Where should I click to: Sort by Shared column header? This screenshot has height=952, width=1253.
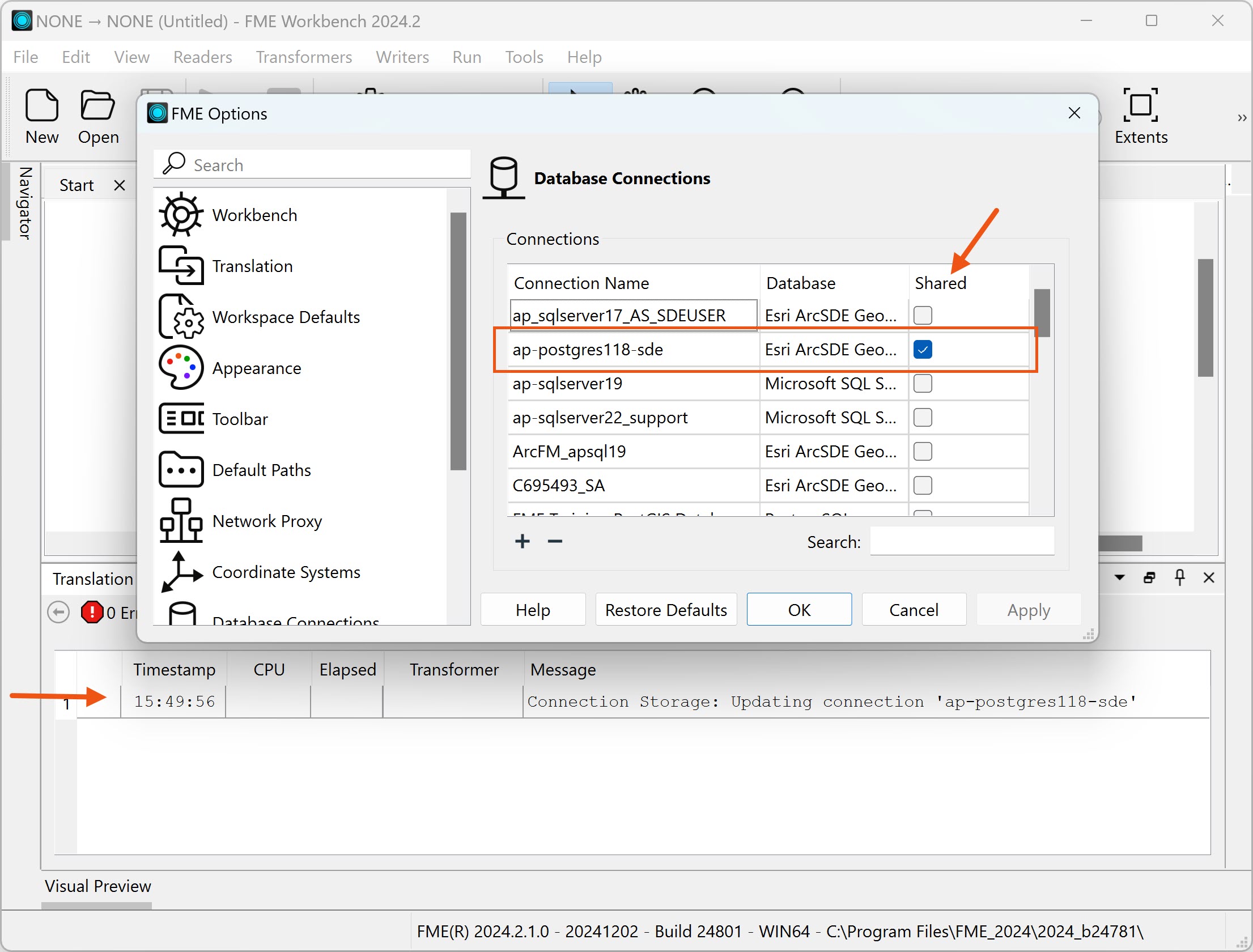969,283
